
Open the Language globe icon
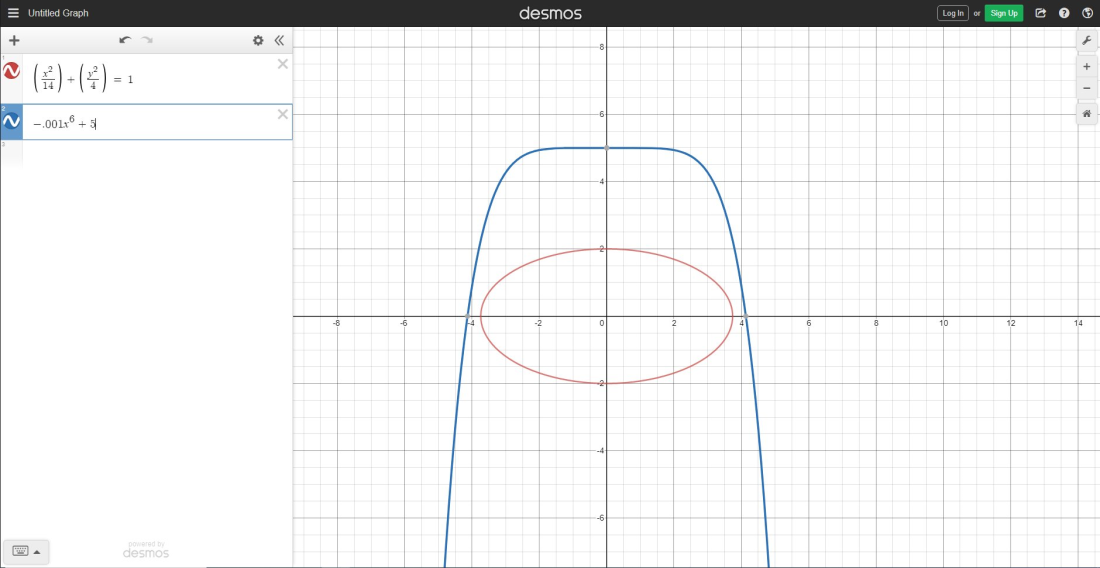(1087, 13)
